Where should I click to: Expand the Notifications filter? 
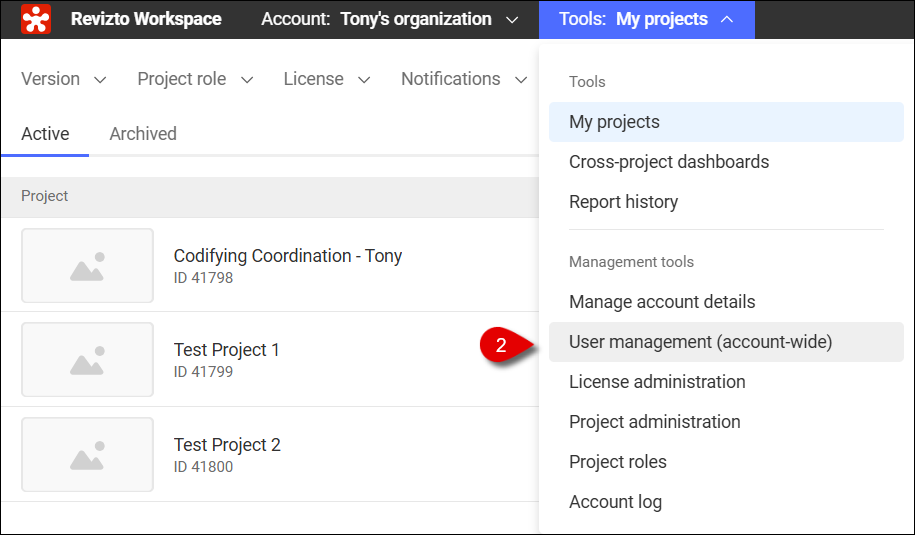click(464, 79)
